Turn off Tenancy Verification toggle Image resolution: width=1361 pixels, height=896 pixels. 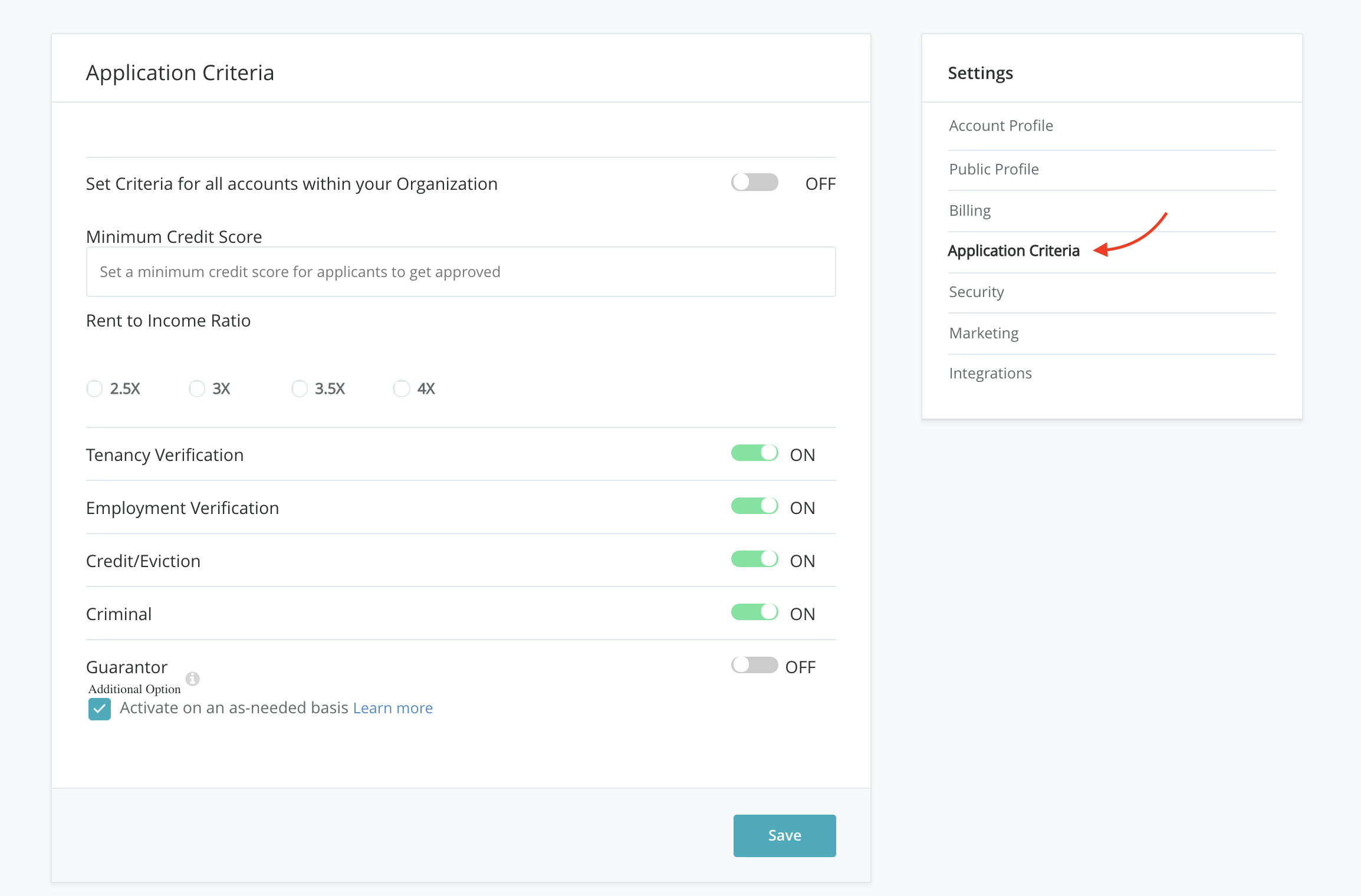coord(754,453)
